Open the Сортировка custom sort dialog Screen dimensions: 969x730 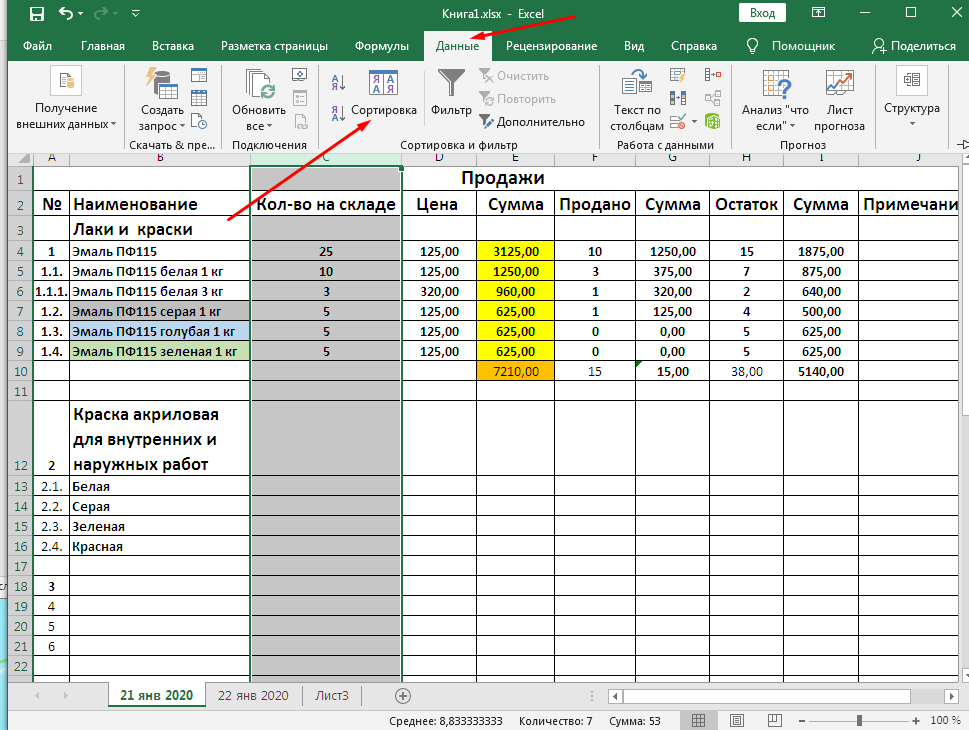pyautogui.click(x=383, y=92)
